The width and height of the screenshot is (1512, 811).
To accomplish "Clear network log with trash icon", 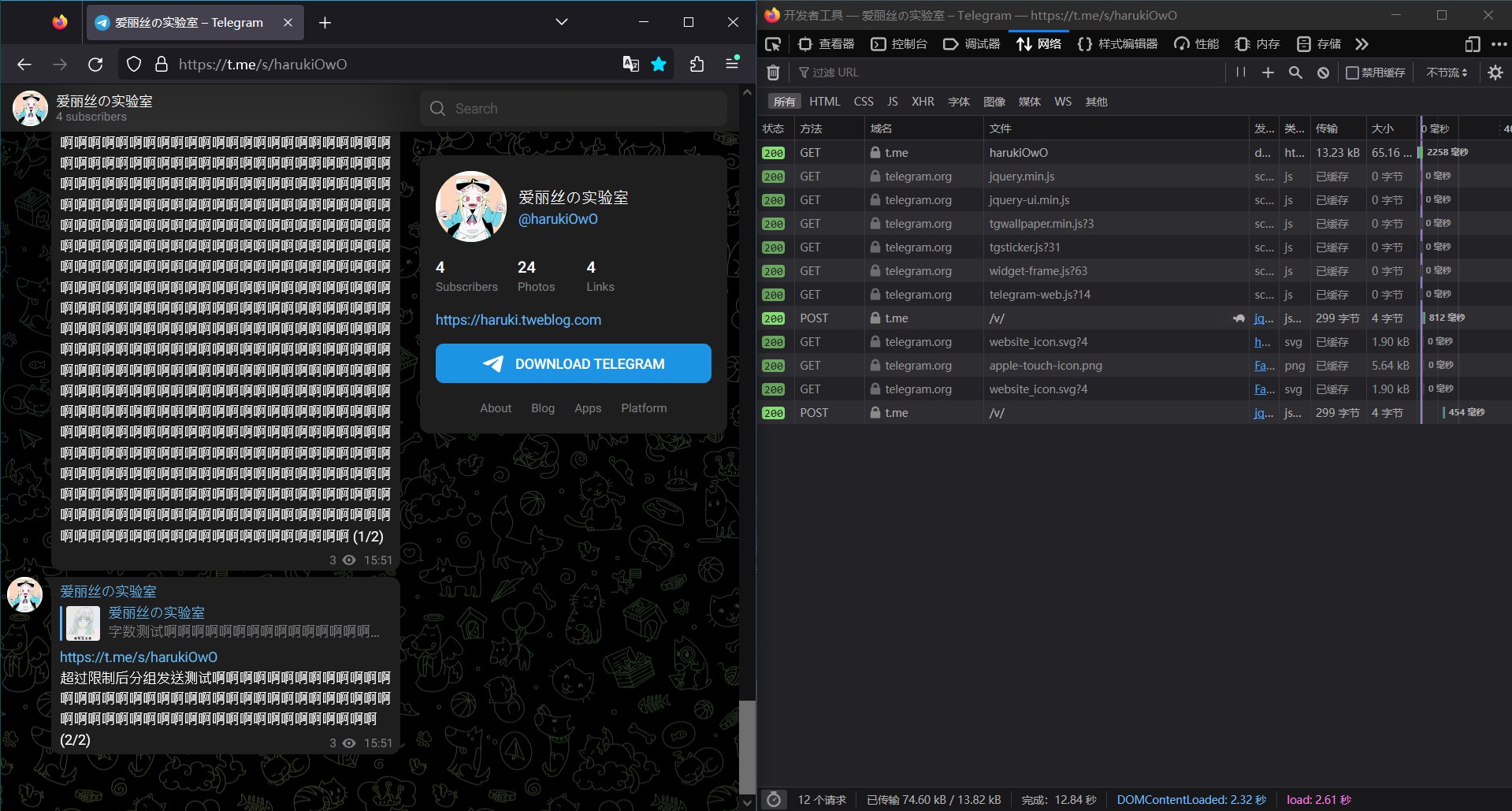I will coord(774,73).
